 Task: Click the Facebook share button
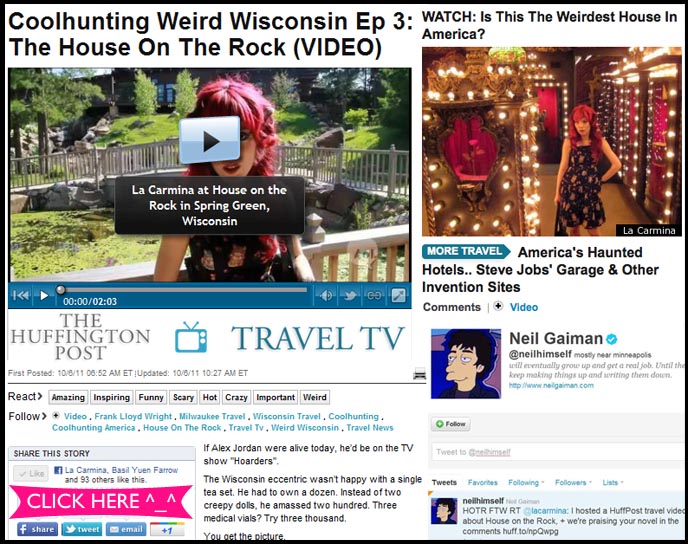pyautogui.click(x=37, y=529)
